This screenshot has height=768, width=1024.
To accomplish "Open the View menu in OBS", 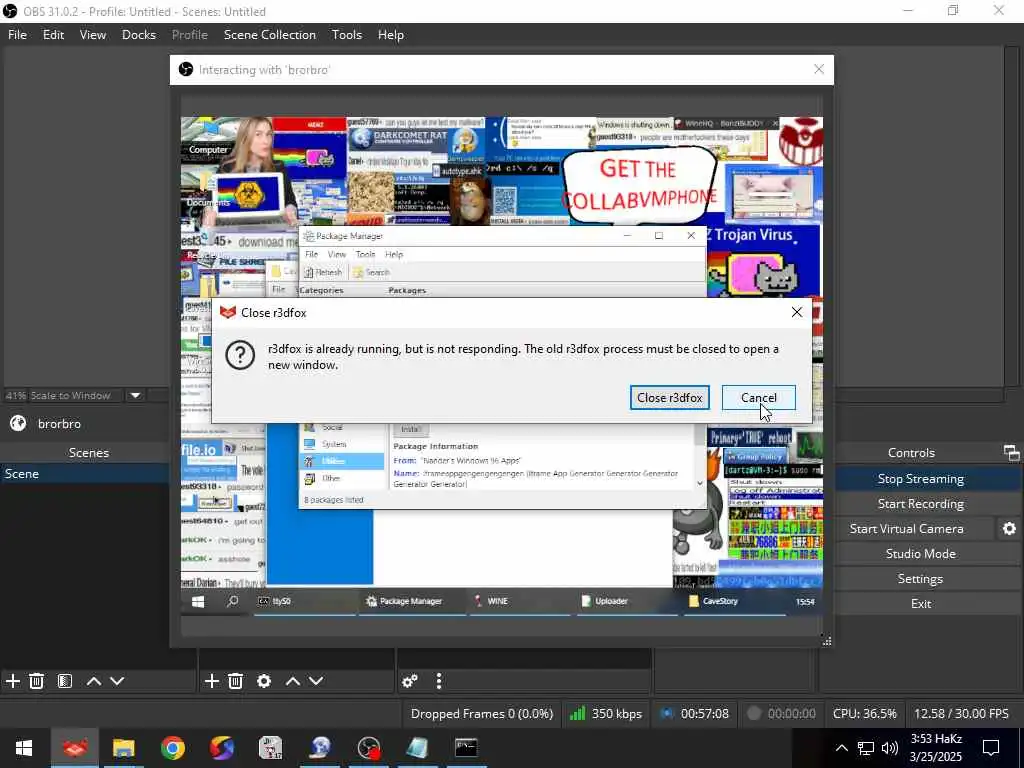I will pyautogui.click(x=93, y=35).
